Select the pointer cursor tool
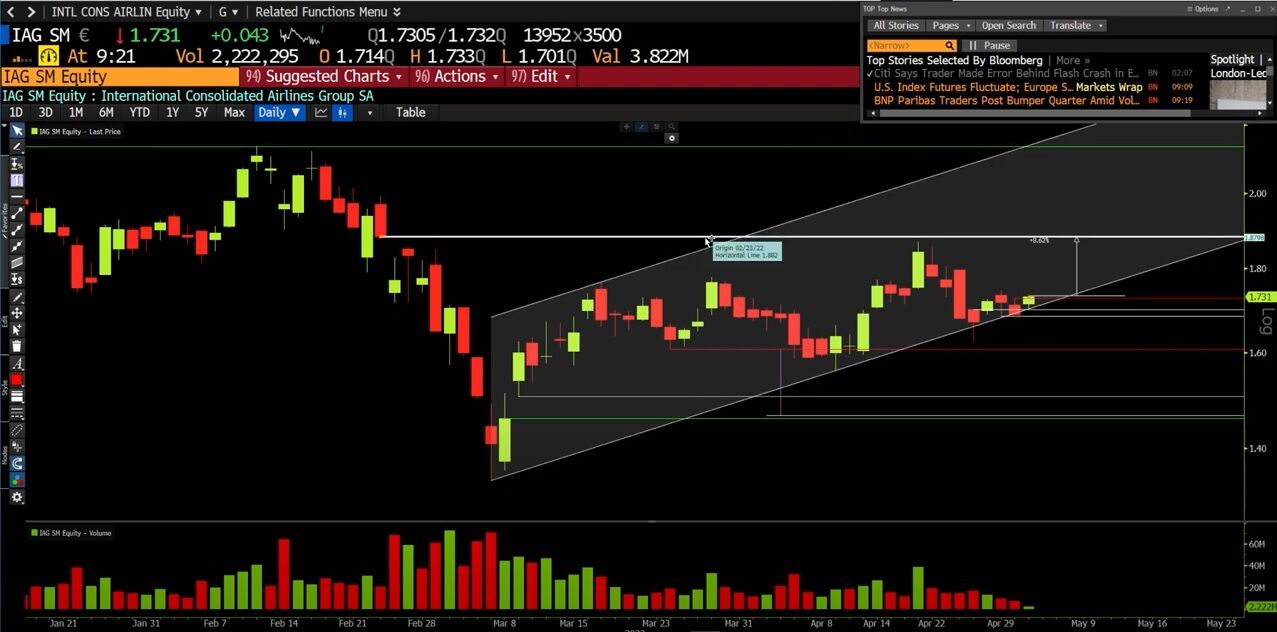This screenshot has width=1277, height=632. (x=17, y=131)
